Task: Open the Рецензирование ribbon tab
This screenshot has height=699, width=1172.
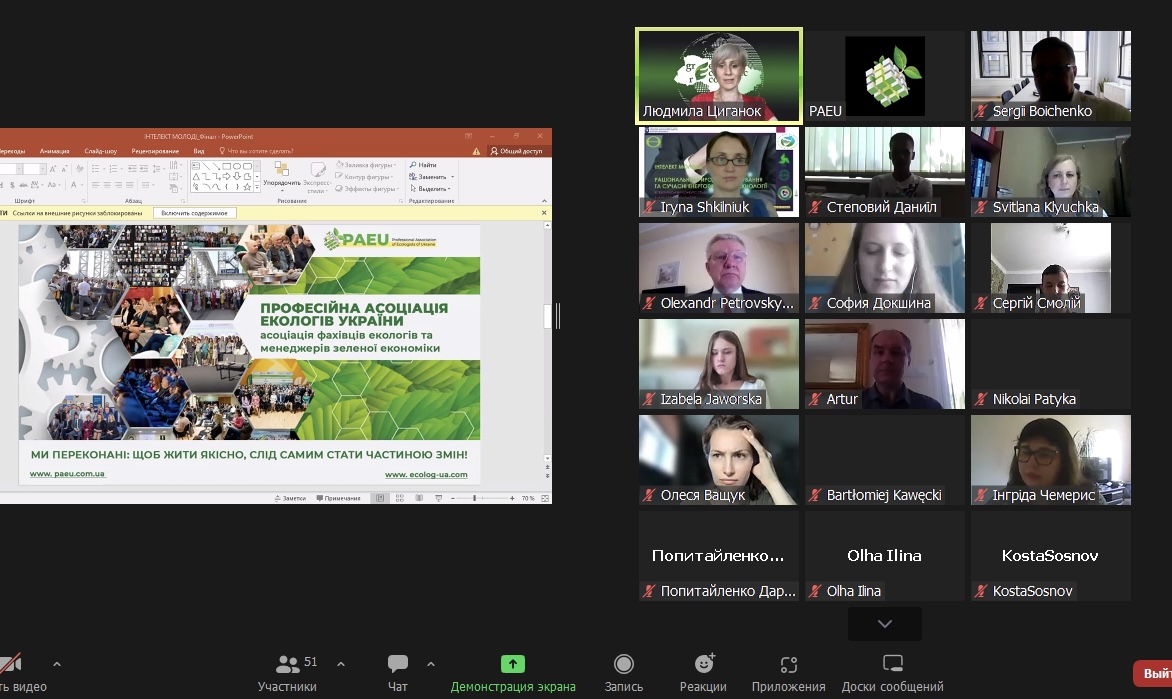Action: (x=155, y=151)
